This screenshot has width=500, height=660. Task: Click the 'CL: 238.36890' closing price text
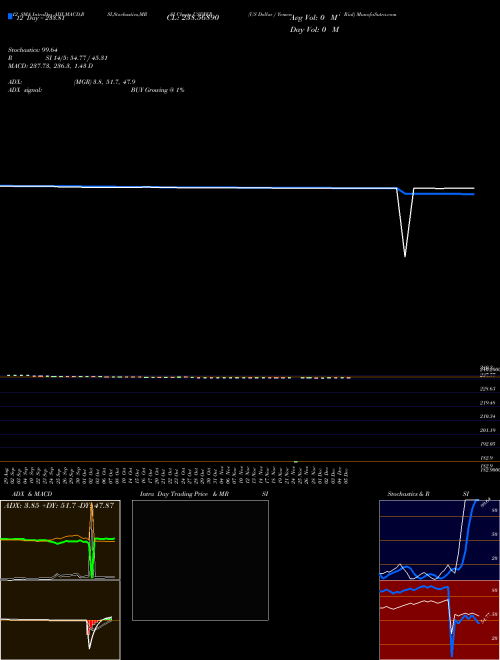point(193,18)
